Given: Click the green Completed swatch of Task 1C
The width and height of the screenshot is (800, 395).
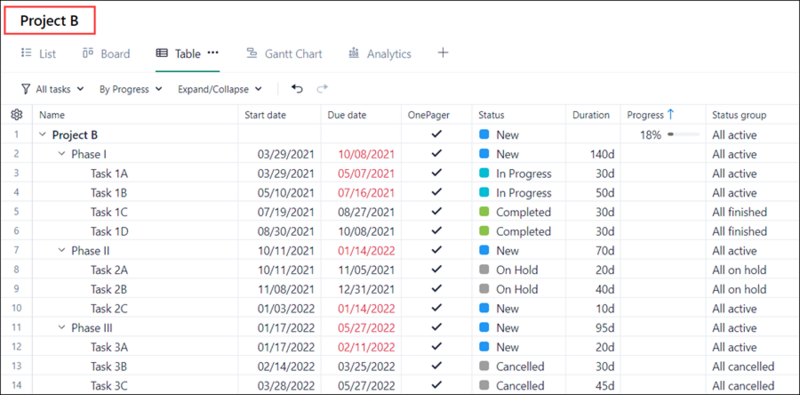Looking at the screenshot, I should pyautogui.click(x=485, y=212).
